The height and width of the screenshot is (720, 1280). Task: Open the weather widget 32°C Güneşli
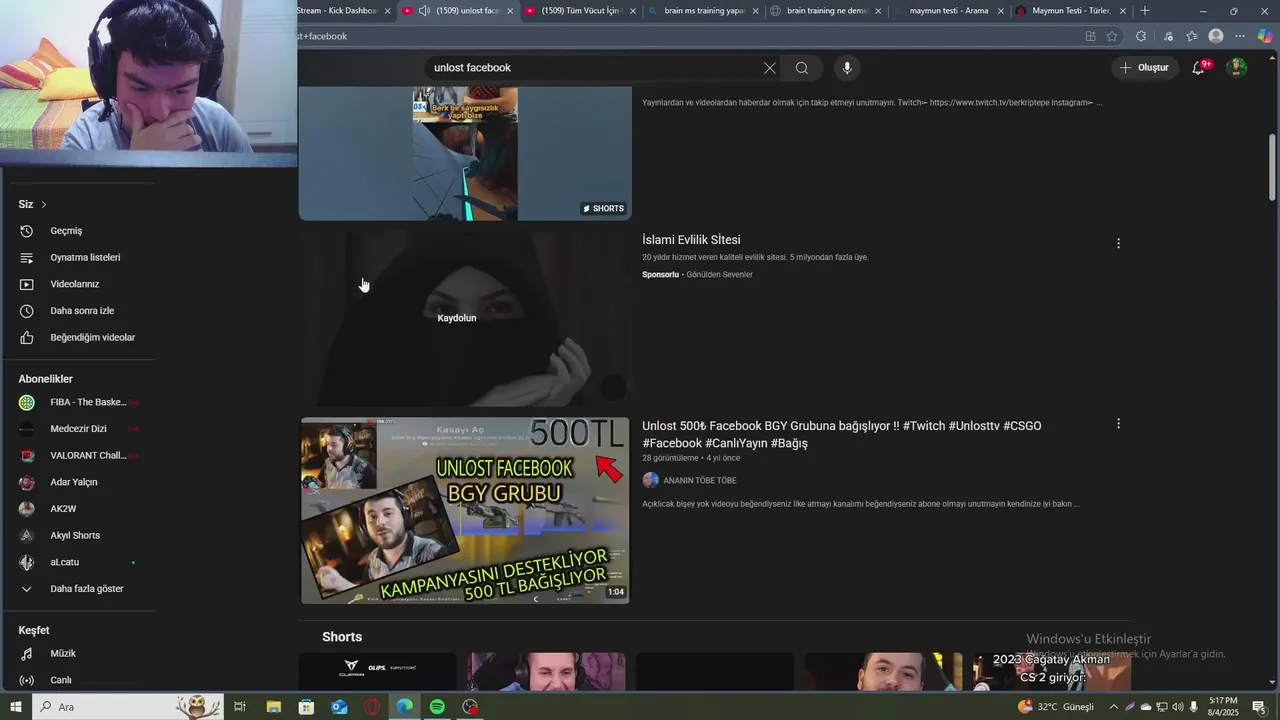(x=1056, y=707)
